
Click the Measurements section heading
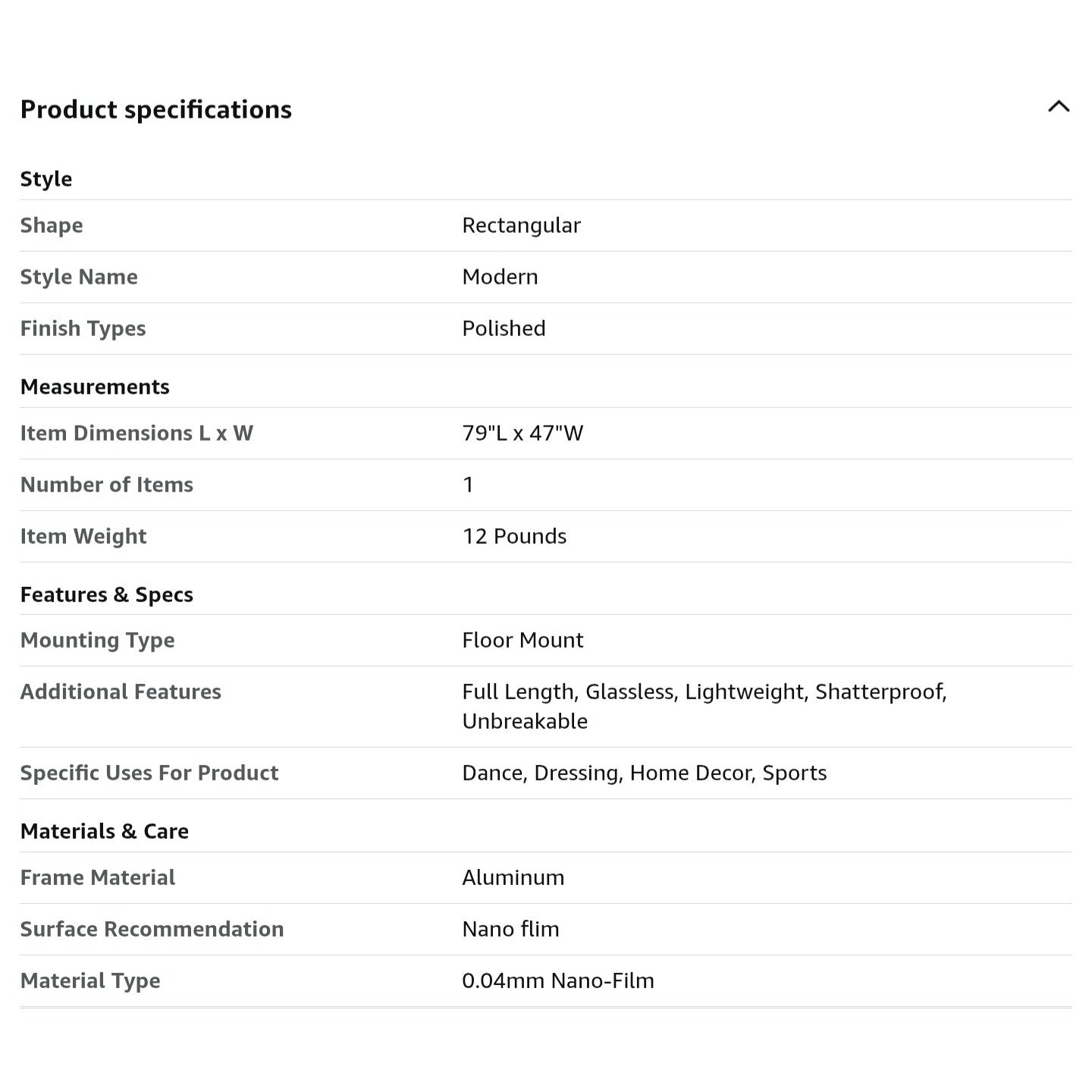point(95,387)
